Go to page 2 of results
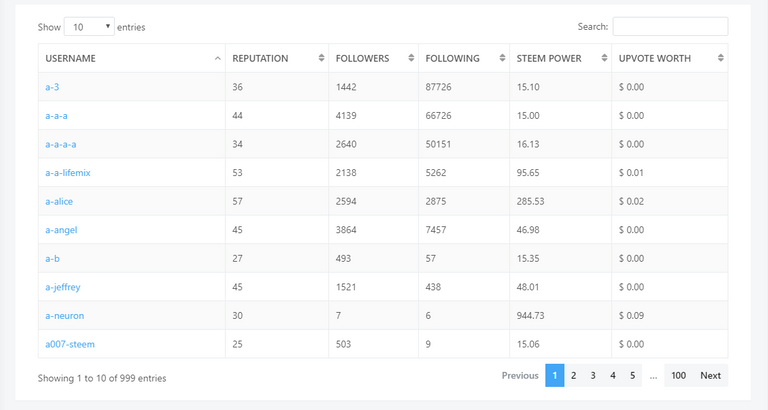The width and height of the screenshot is (768, 410). (x=574, y=376)
